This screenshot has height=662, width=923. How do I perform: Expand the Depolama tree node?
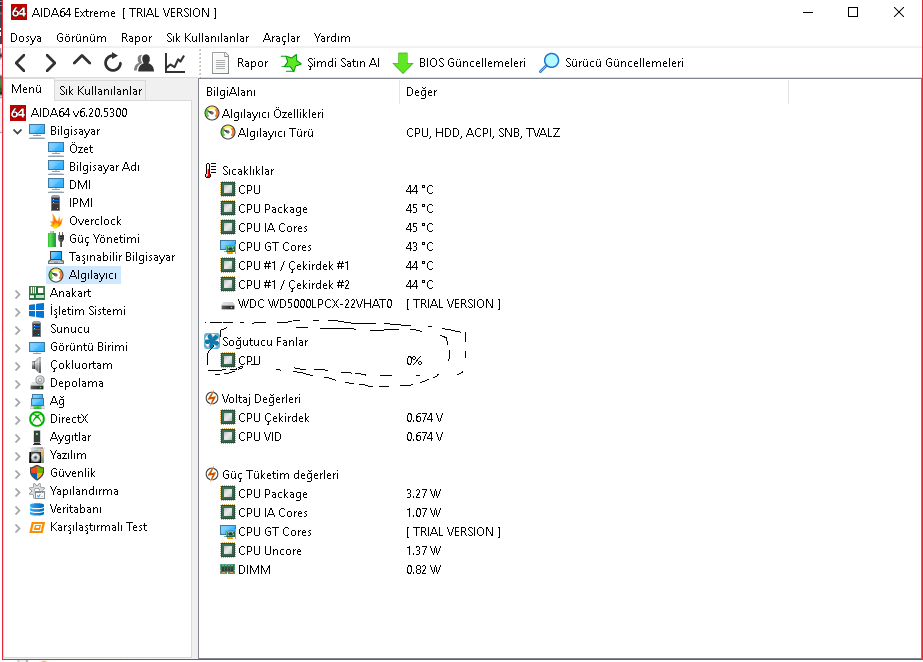[x=18, y=384]
